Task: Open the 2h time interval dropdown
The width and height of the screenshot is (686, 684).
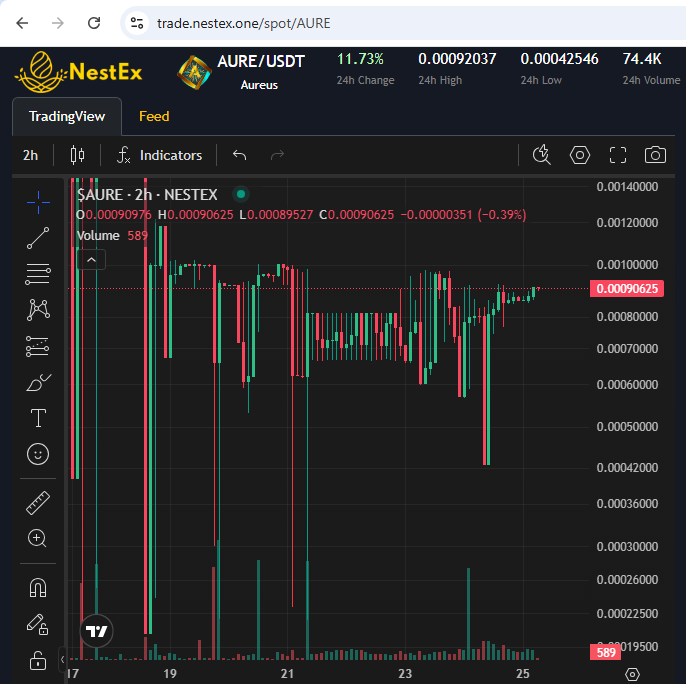Action: point(31,155)
